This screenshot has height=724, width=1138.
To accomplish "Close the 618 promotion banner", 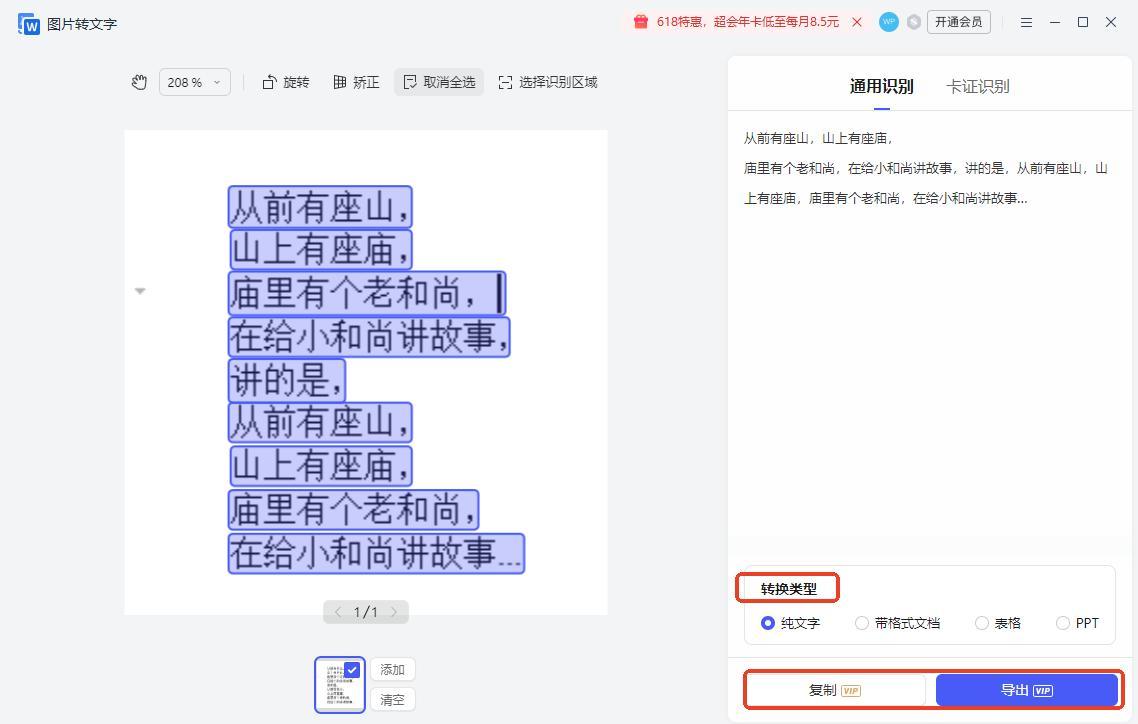I will click(x=857, y=22).
